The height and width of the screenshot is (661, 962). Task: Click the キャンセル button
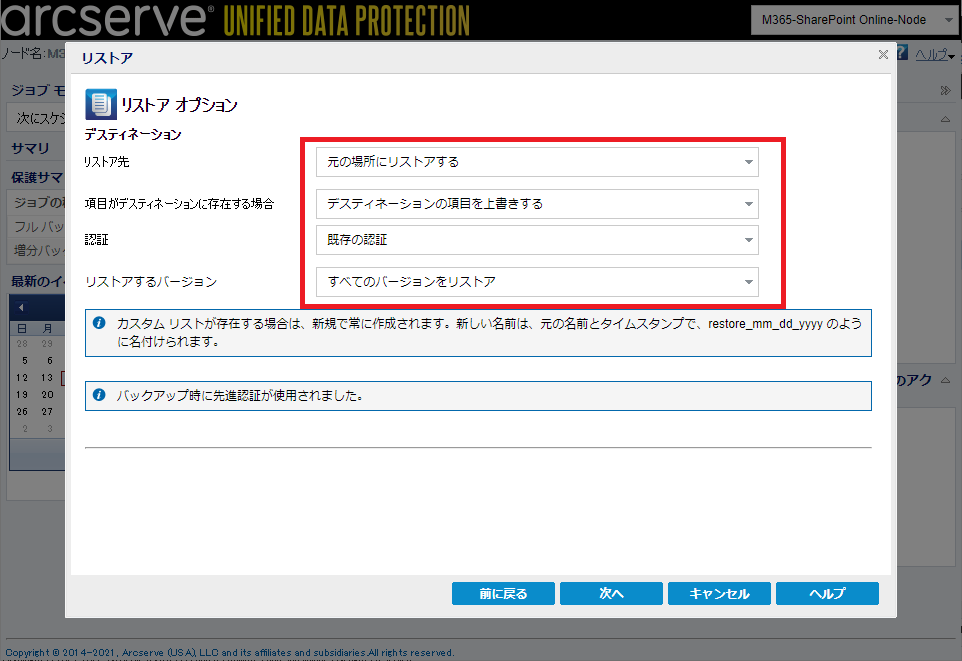pyautogui.click(x=719, y=593)
